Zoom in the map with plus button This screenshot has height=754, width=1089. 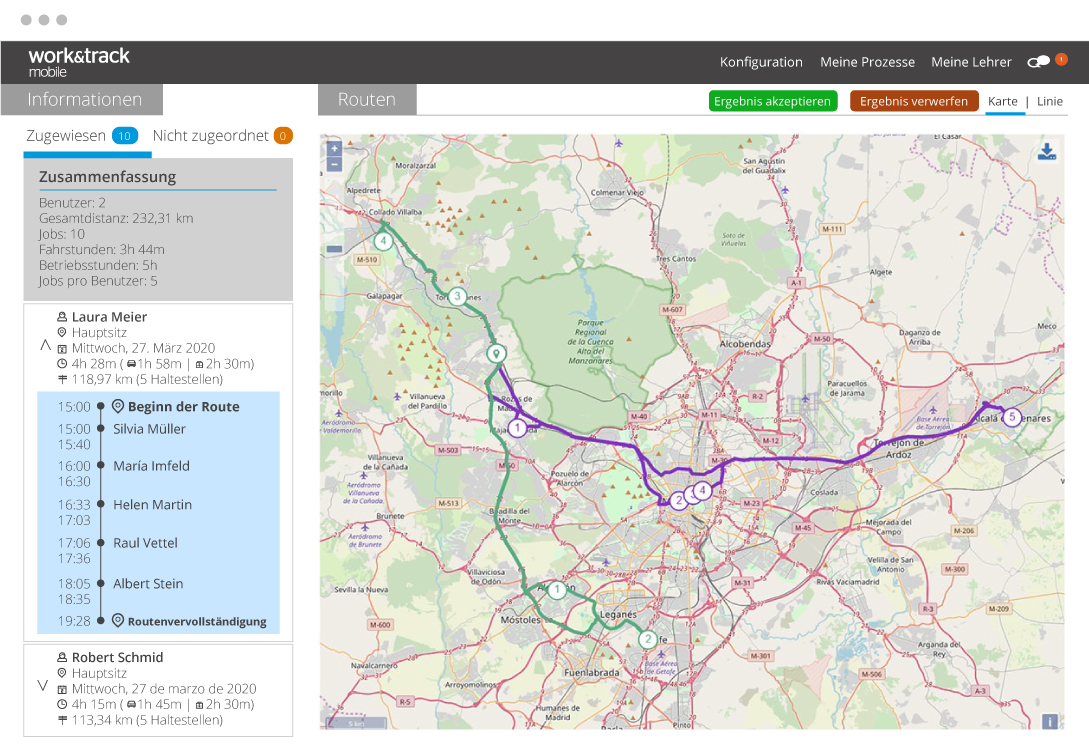[334, 149]
